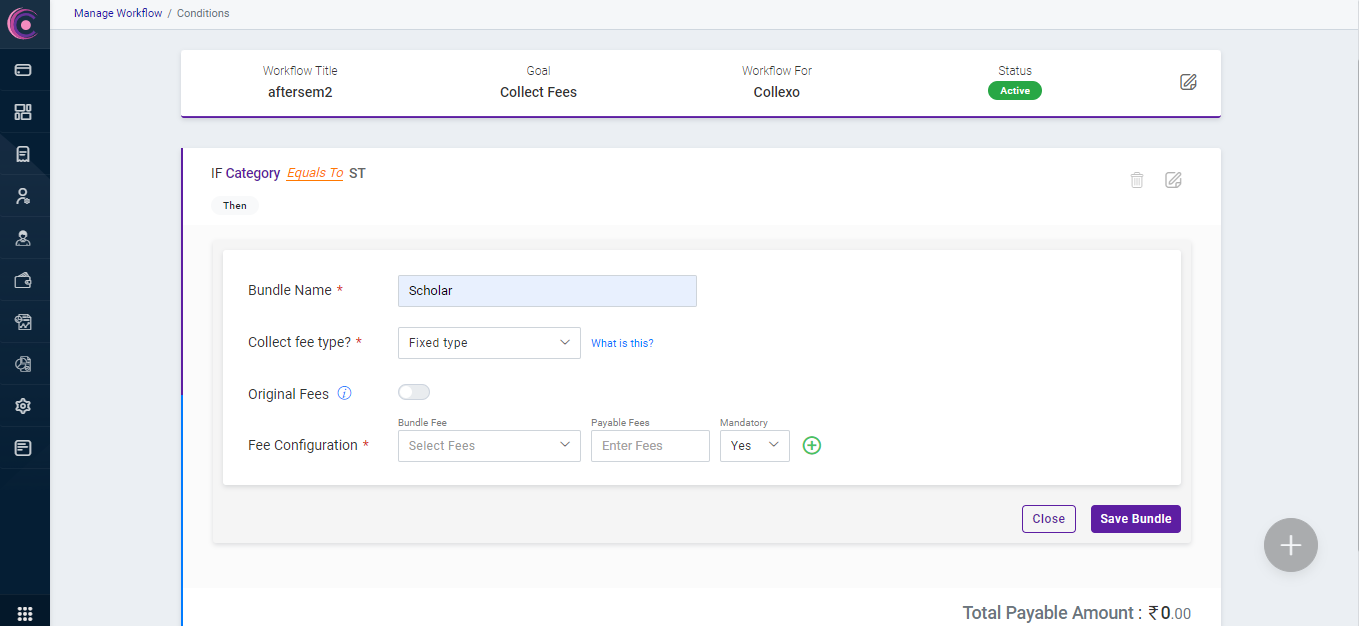The width and height of the screenshot is (1359, 626).
Task: Open the card payments sidebar icon
Action: (x=23, y=70)
